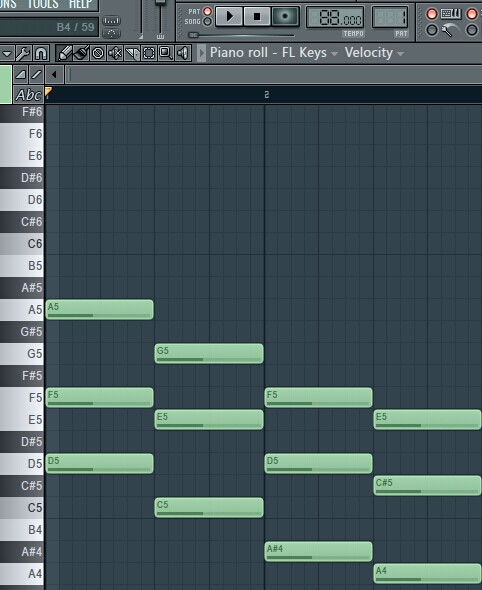Image resolution: width=482 pixels, height=590 pixels.
Task: Select the A#4 note
Action: (x=318, y=552)
